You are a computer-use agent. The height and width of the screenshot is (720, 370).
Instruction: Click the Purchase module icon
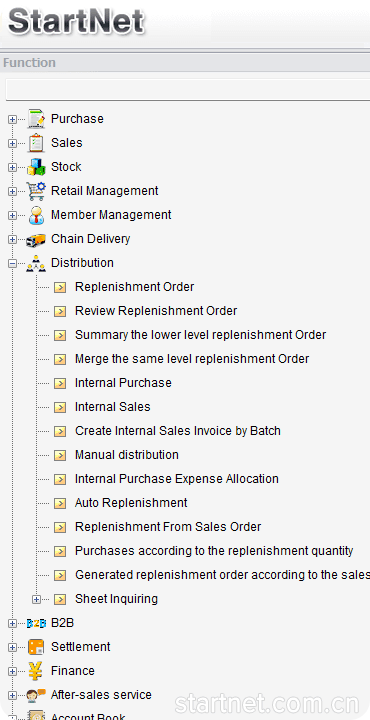click(36, 119)
